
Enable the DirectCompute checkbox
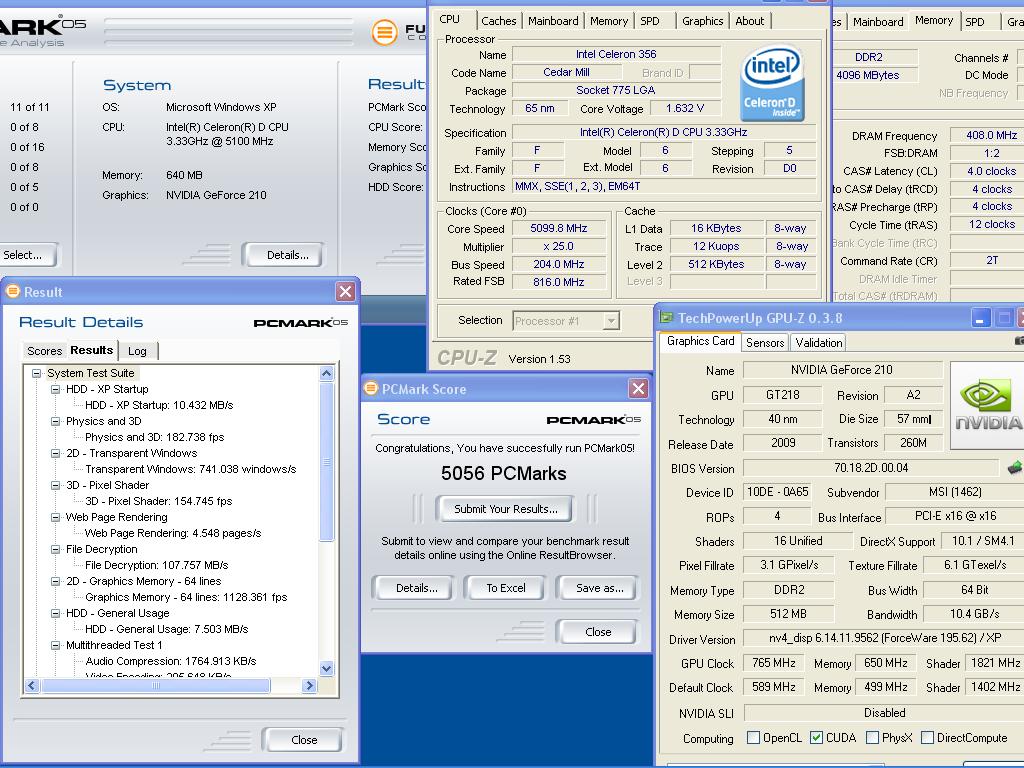click(x=927, y=737)
